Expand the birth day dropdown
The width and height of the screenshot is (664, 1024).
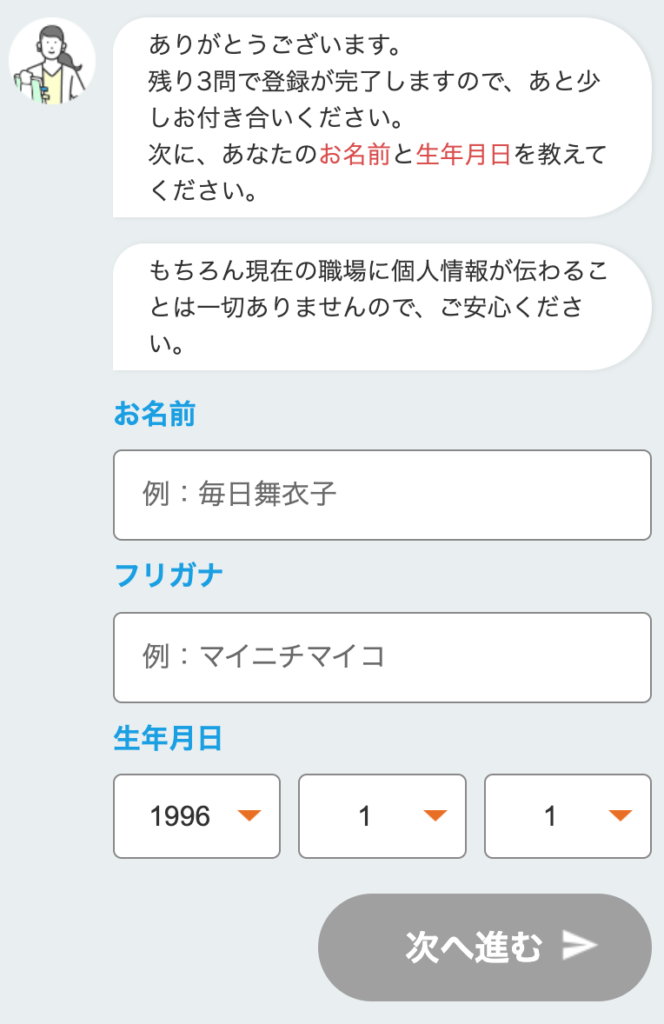[x=567, y=816]
